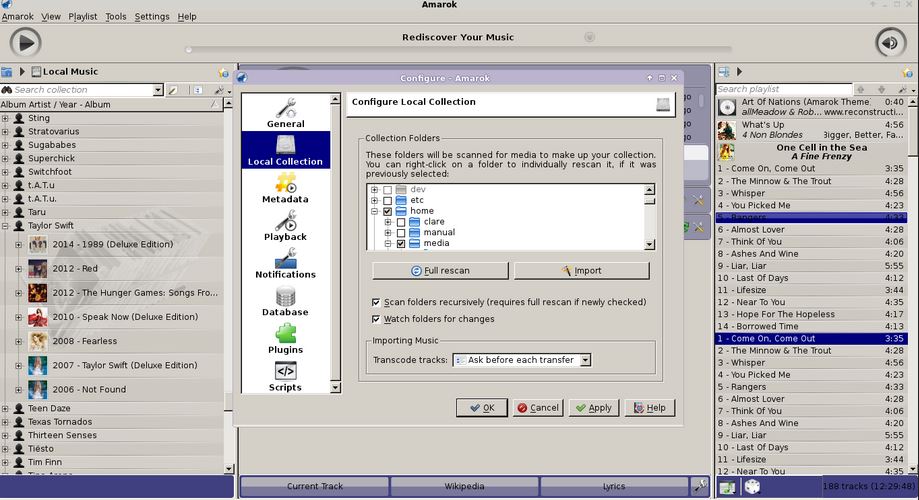Uncheck the home folder checkbox
The image size is (919, 500).
(387, 211)
